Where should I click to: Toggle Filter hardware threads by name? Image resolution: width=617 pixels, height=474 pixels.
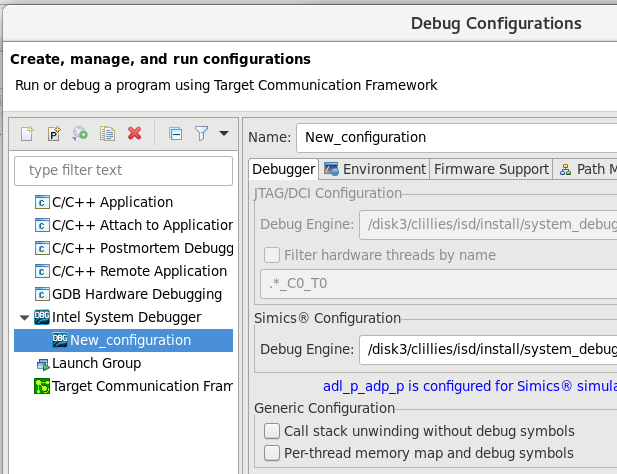[272, 255]
